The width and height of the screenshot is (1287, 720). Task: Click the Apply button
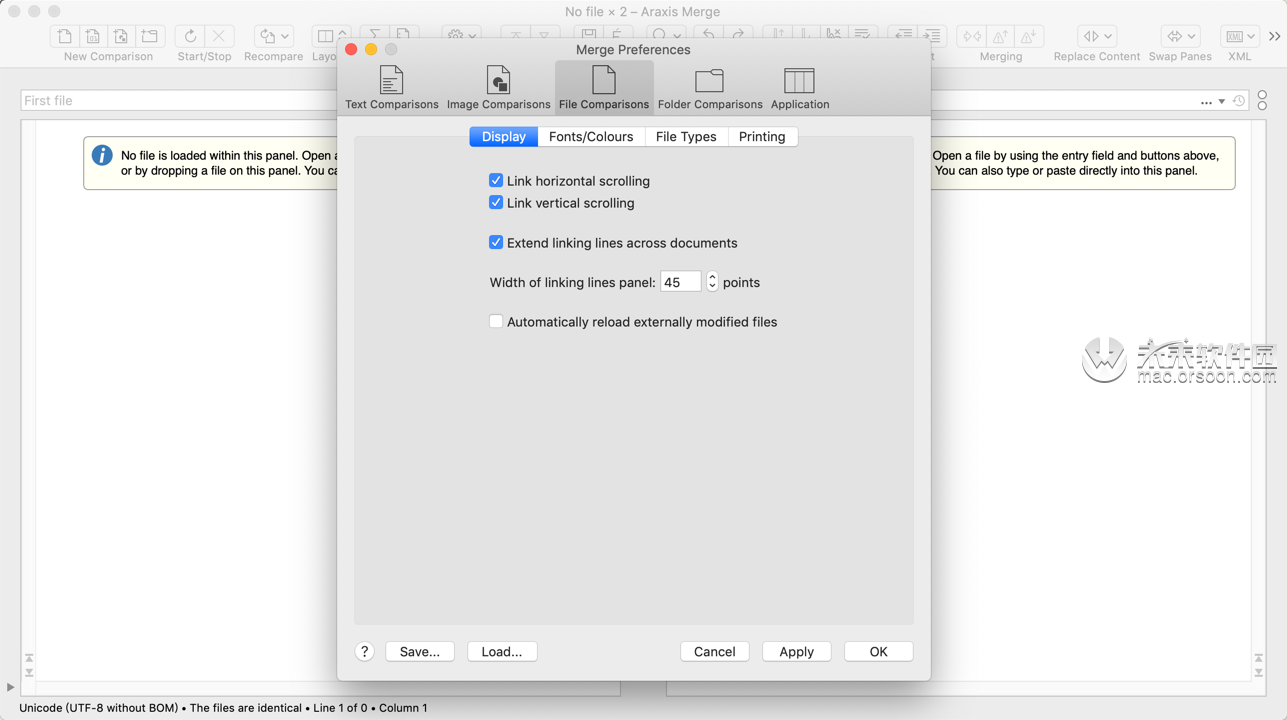click(797, 651)
